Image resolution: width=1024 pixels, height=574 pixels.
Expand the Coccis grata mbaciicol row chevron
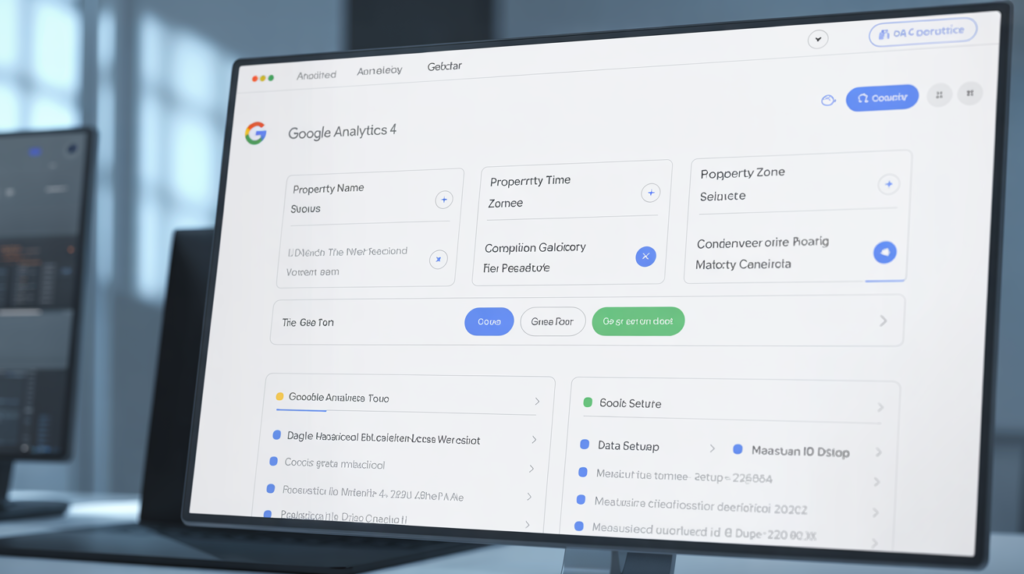coord(532,469)
